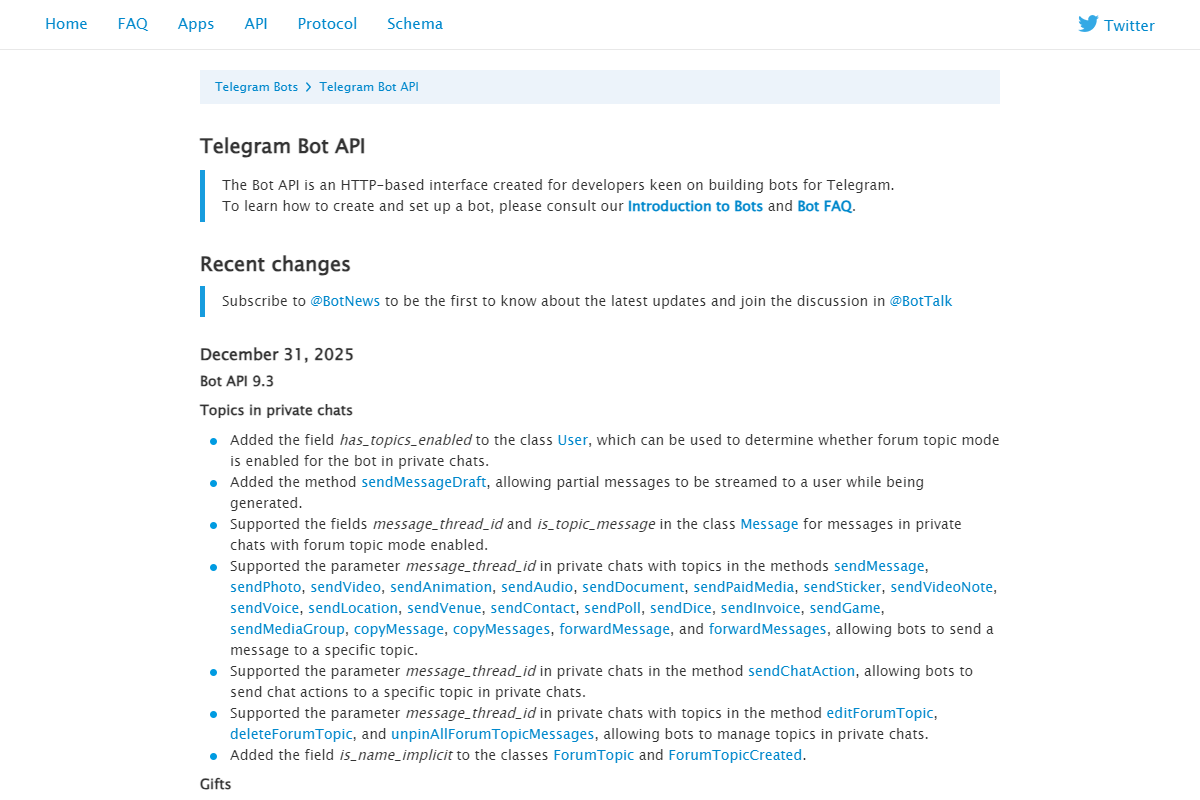
Task: Click the Telegram Bots breadcrumb link
Action: [x=256, y=87]
